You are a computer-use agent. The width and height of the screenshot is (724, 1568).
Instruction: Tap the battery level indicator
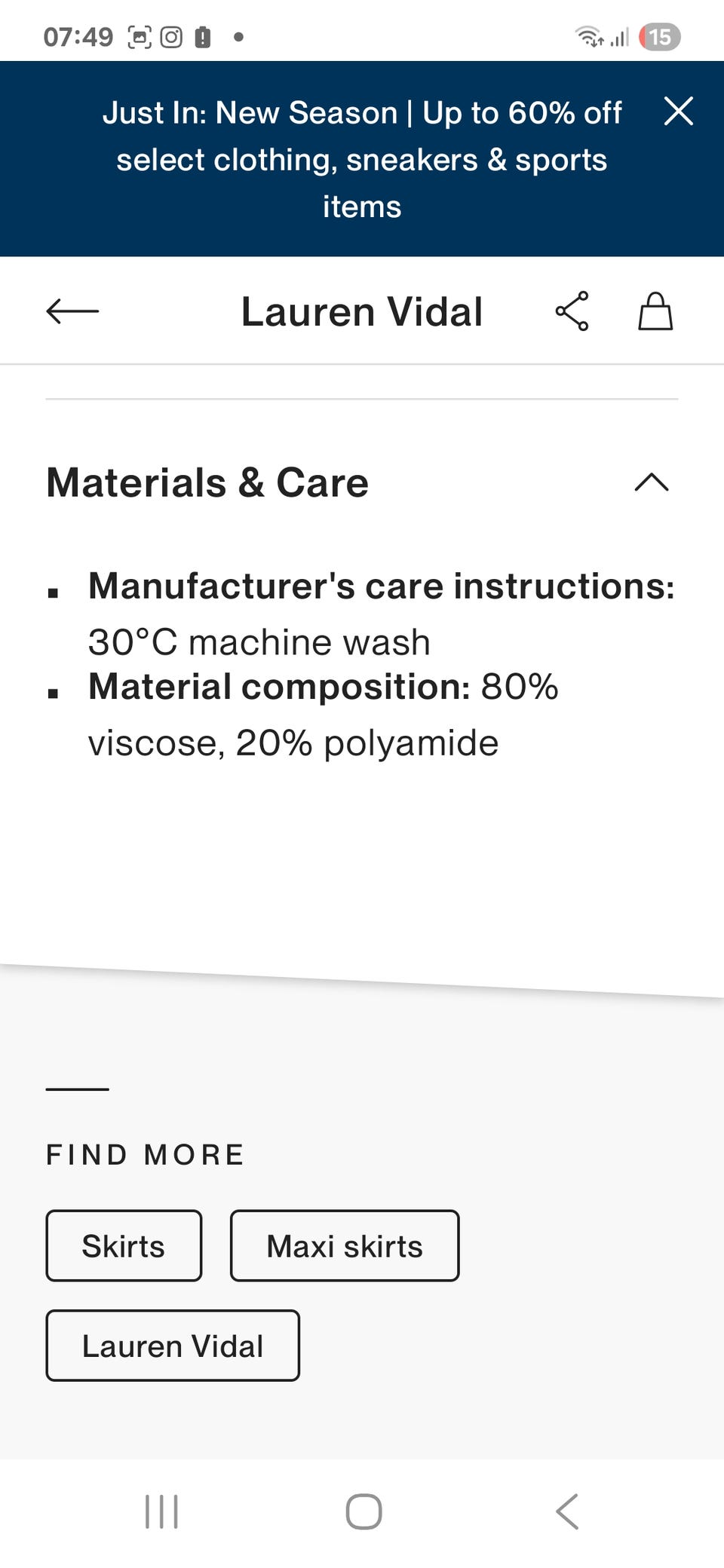[660, 37]
